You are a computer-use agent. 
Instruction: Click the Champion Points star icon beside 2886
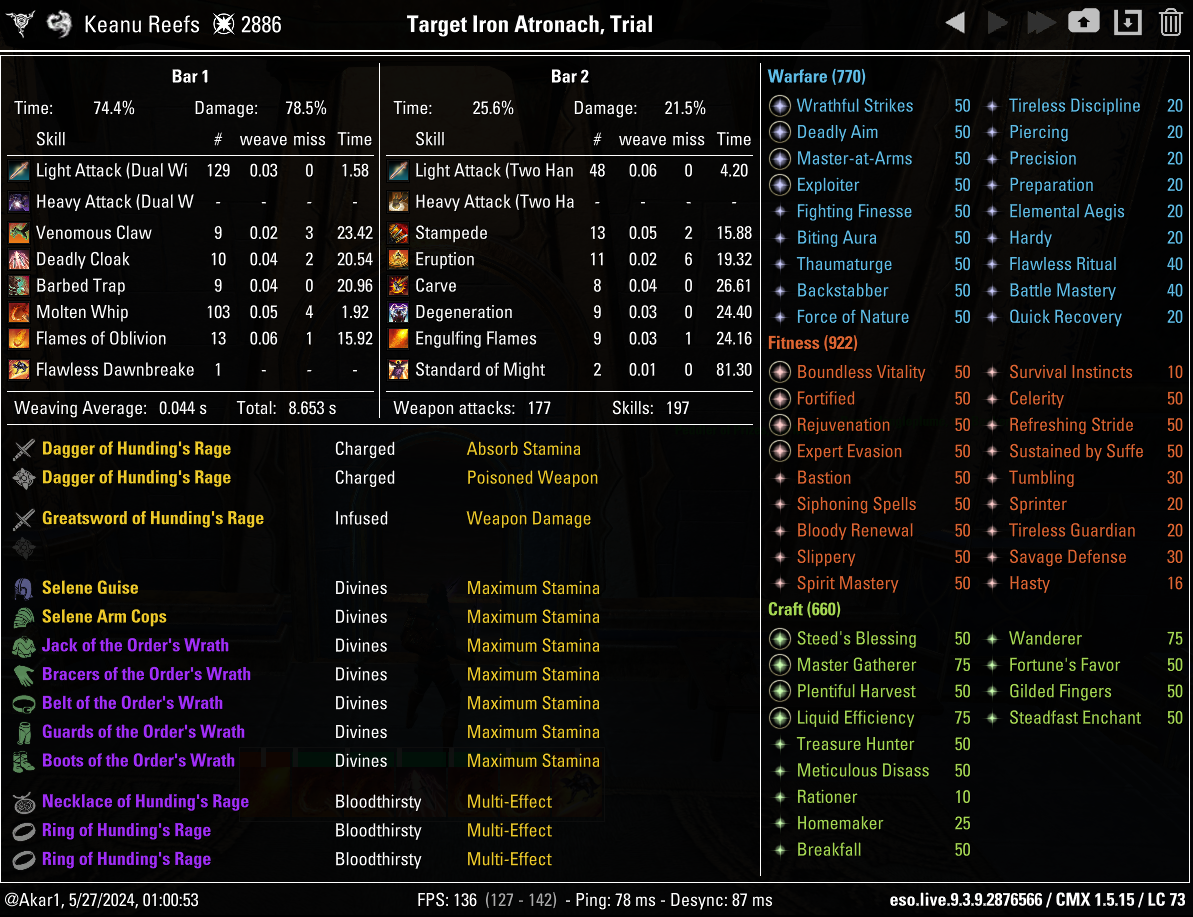[x=224, y=24]
